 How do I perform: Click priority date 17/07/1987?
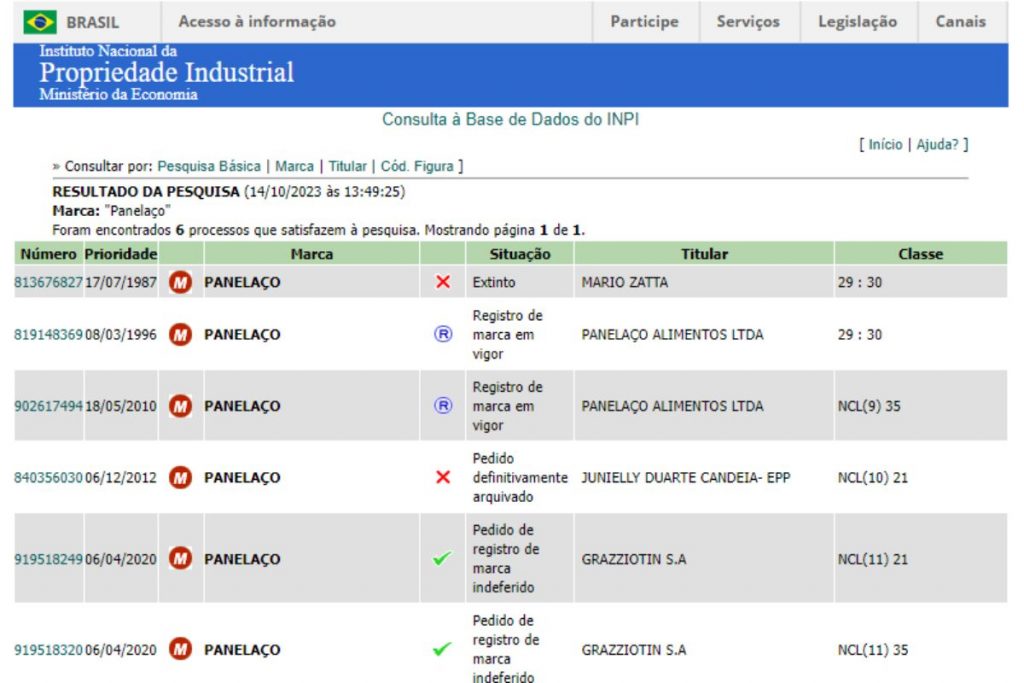(121, 283)
